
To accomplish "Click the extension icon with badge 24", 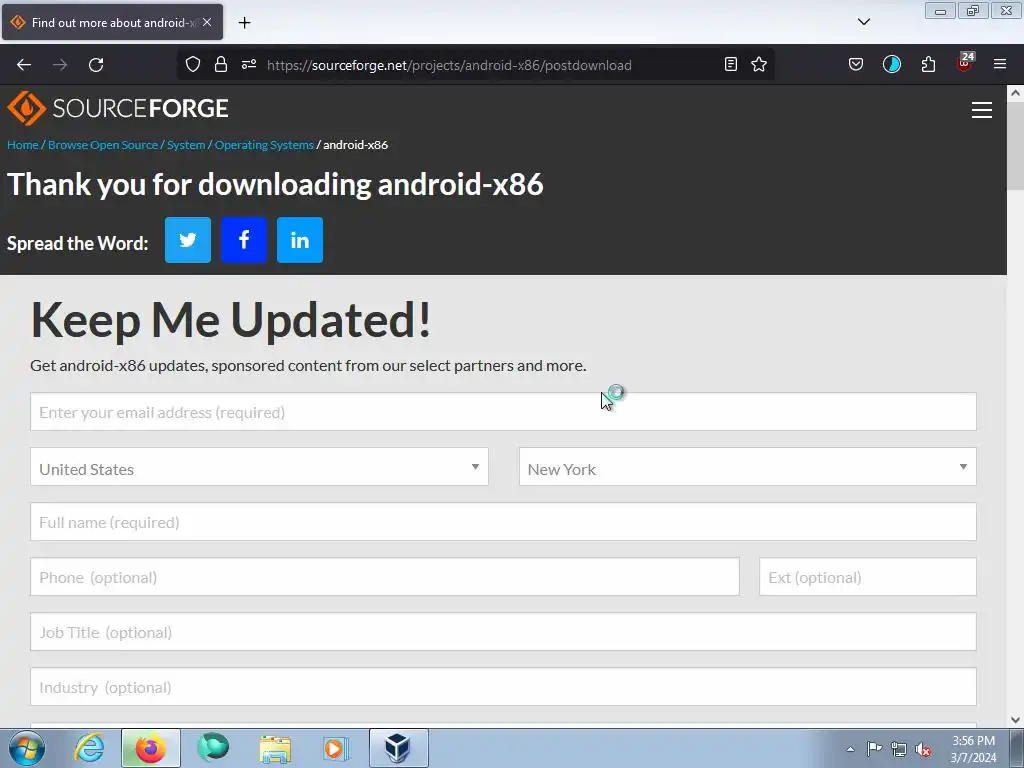I will click(964, 63).
